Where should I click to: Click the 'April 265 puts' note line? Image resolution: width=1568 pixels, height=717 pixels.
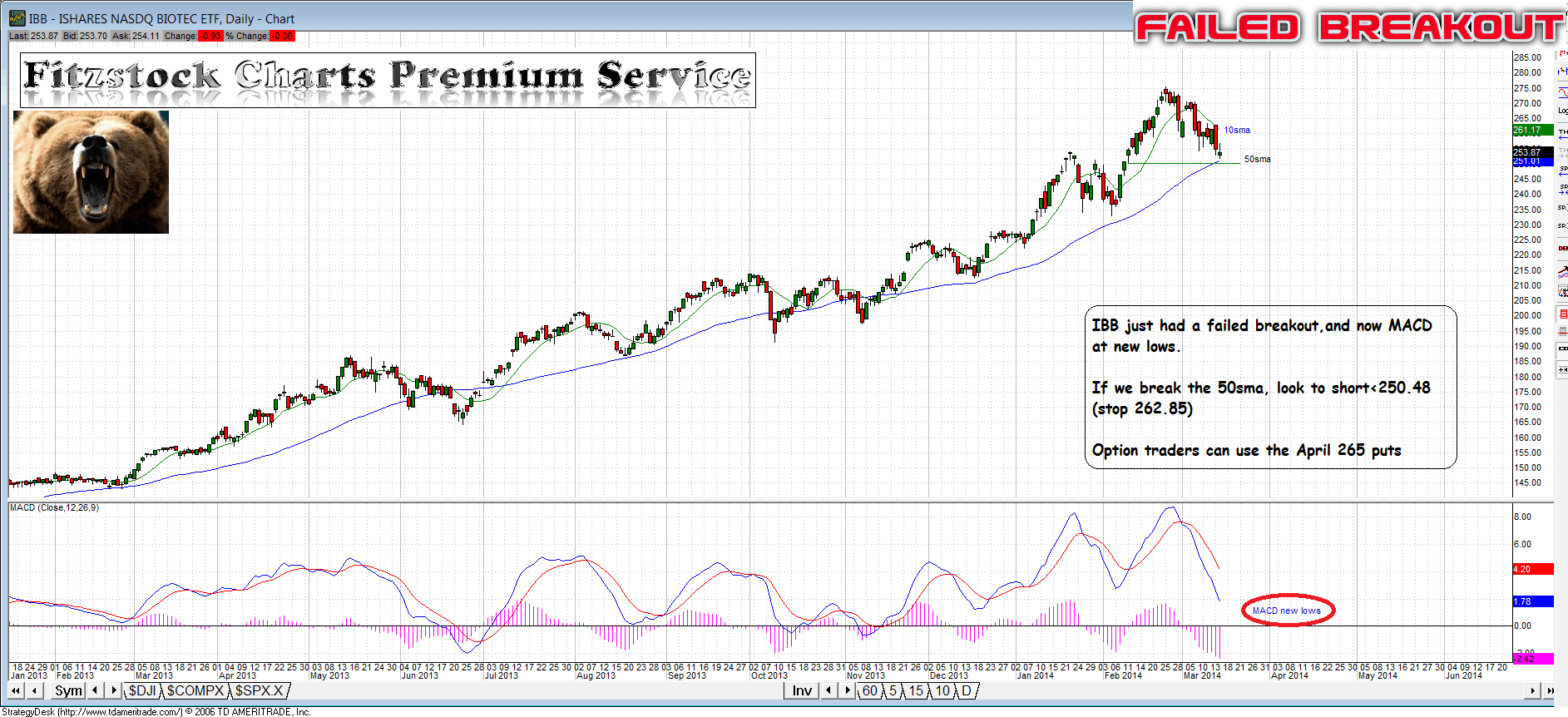[1246, 450]
